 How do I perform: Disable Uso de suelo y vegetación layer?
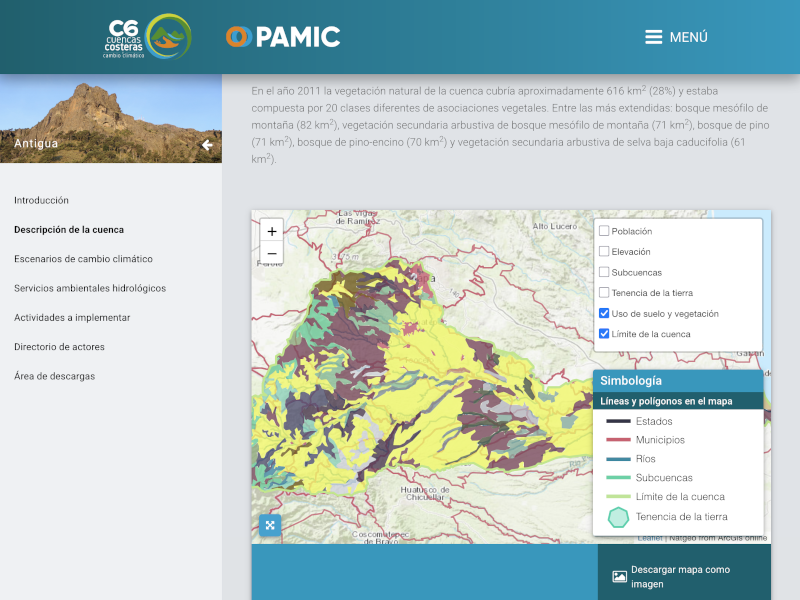604,313
